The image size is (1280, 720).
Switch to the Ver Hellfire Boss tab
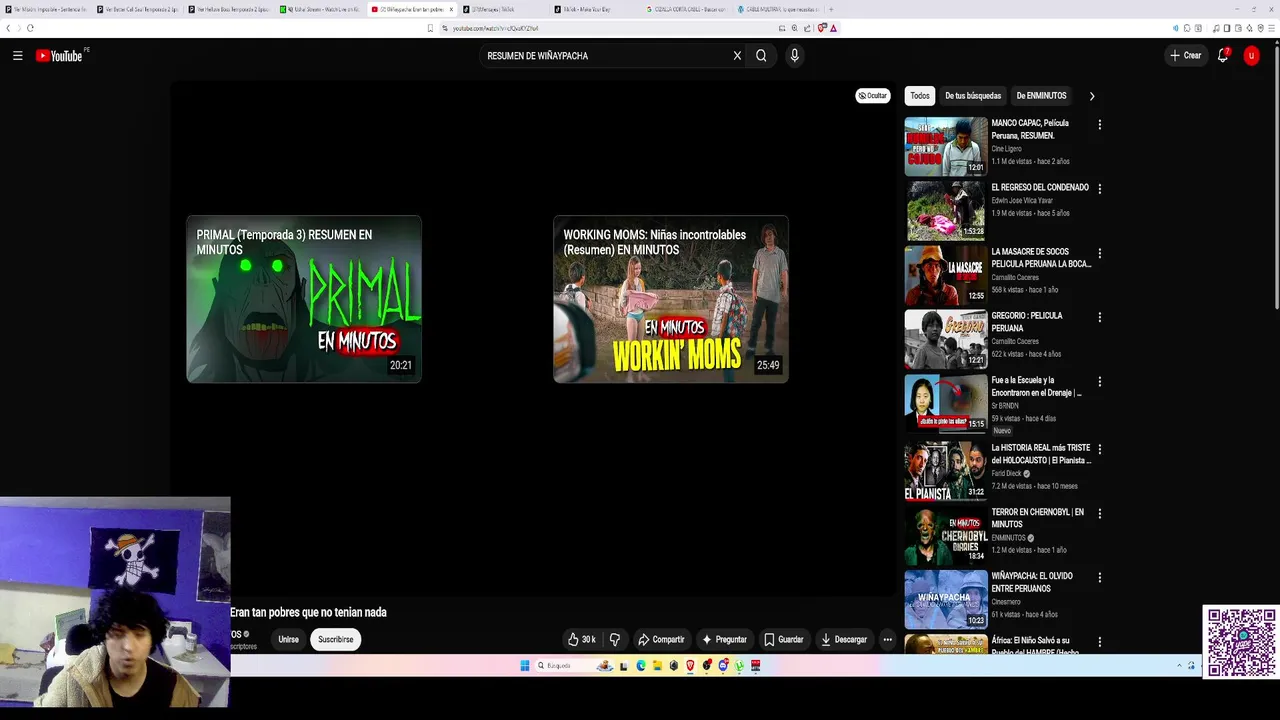pyautogui.click(x=231, y=9)
